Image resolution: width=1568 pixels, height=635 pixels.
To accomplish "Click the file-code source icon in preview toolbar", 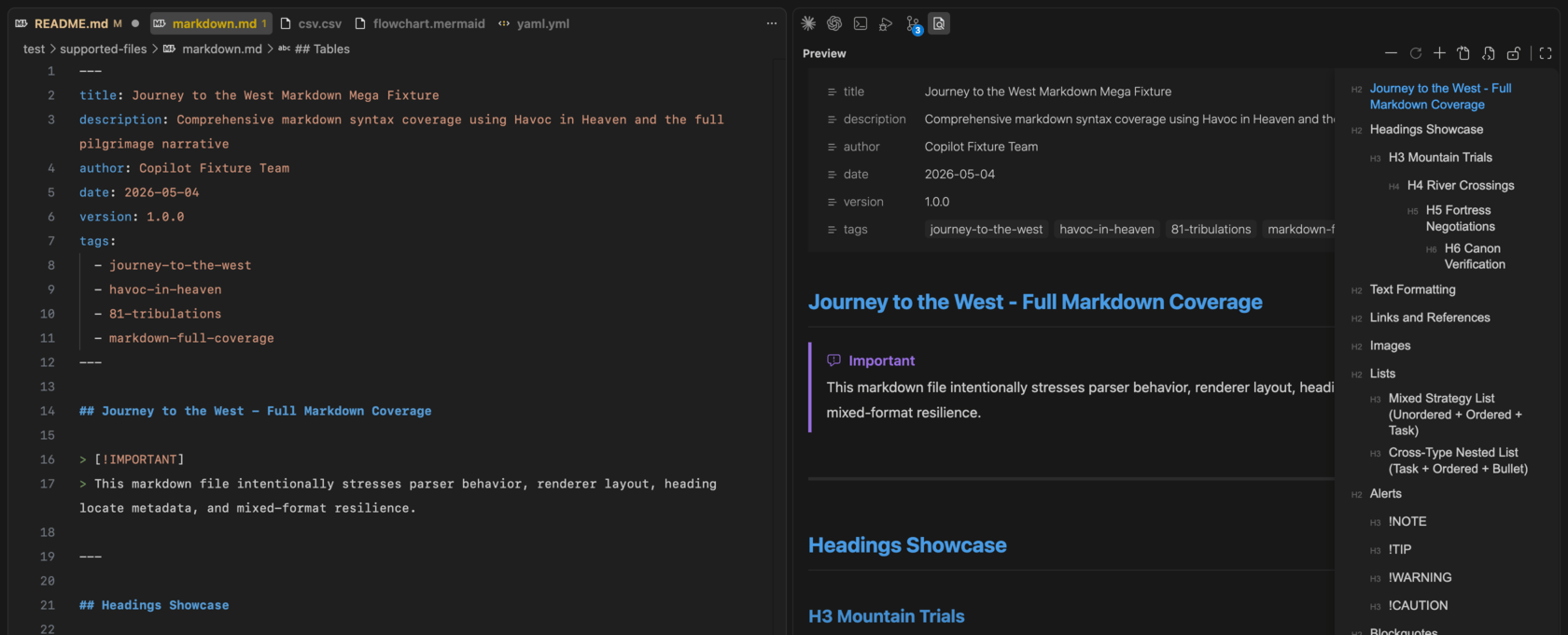I will [1489, 53].
